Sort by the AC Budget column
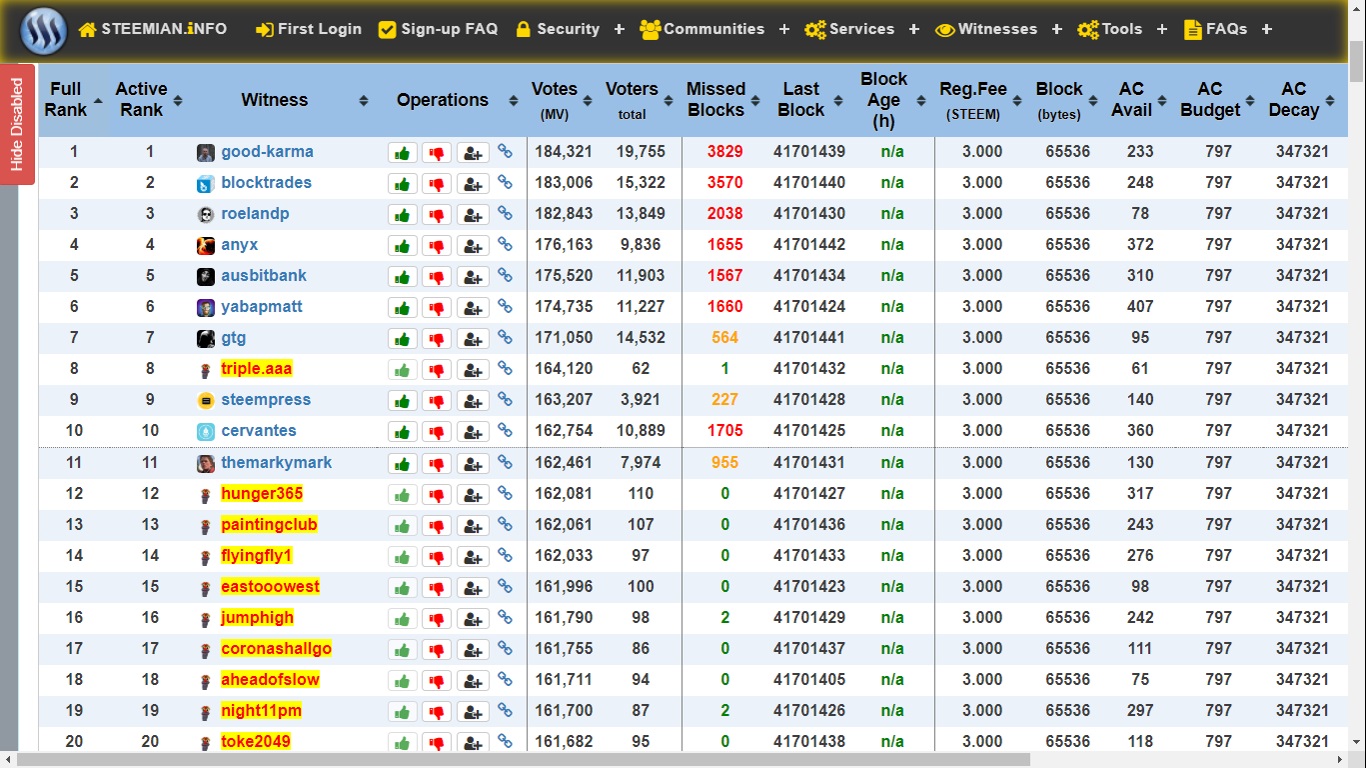The width and height of the screenshot is (1366, 768). 1217,100
